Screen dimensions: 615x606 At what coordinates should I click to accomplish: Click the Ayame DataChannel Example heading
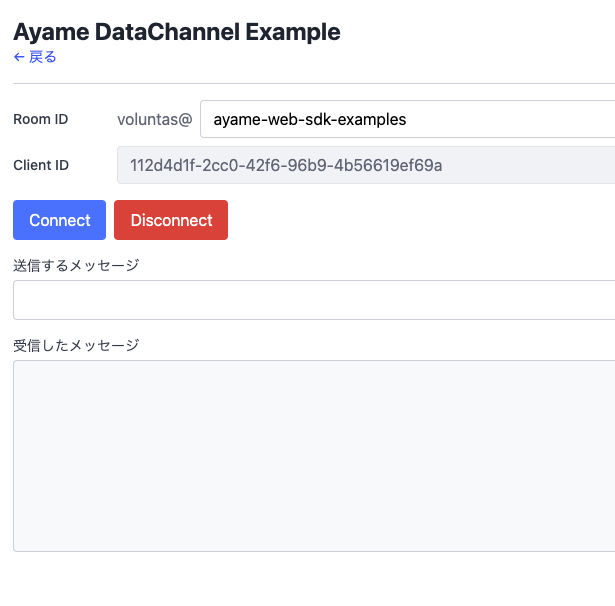tap(177, 32)
